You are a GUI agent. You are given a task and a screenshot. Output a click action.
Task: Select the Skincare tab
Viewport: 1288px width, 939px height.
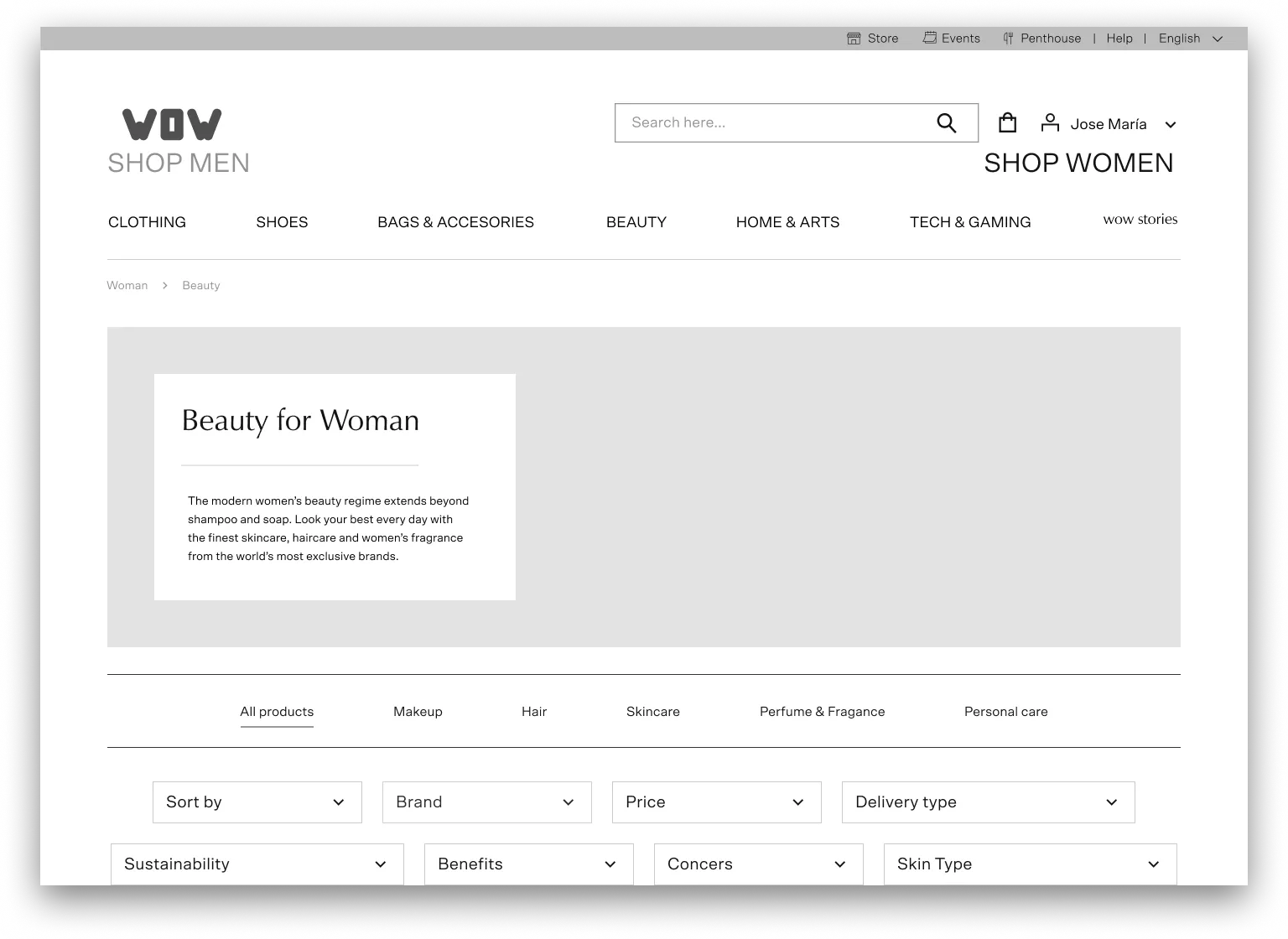tap(653, 711)
